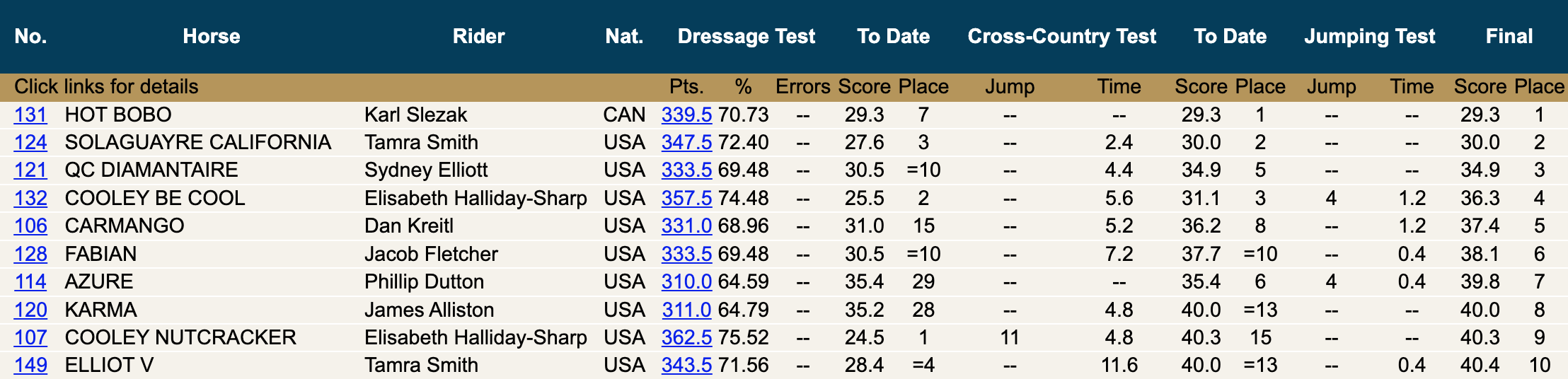This screenshot has height=379, width=1568.
Task: Open entry number 124 details
Action: tap(30, 142)
